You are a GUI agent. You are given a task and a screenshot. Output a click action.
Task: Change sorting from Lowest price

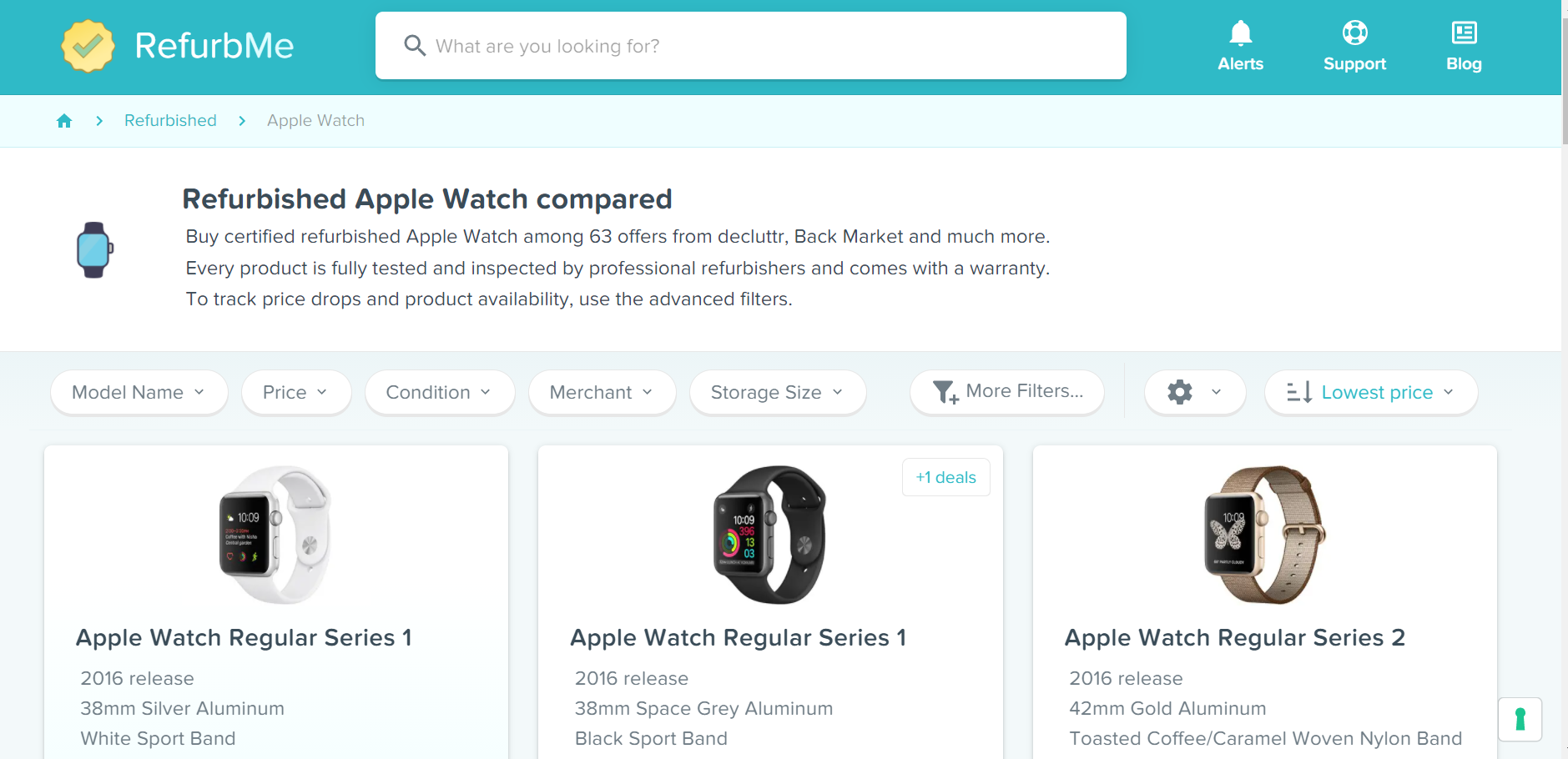point(1371,392)
